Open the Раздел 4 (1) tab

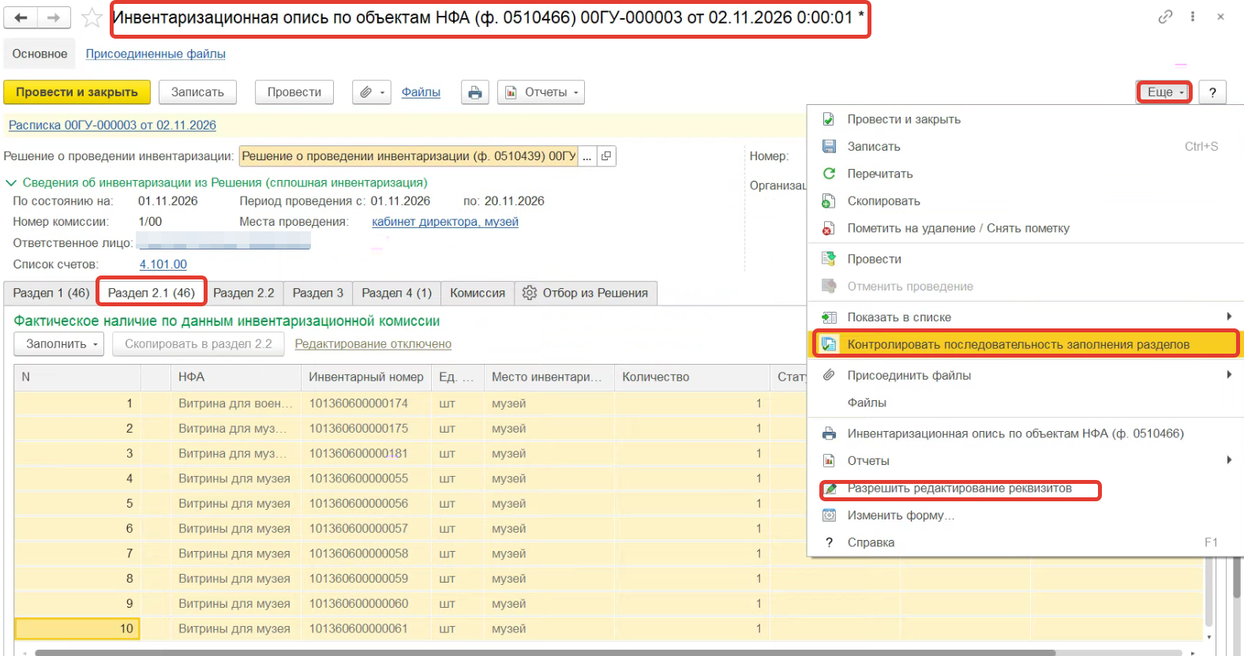396,293
